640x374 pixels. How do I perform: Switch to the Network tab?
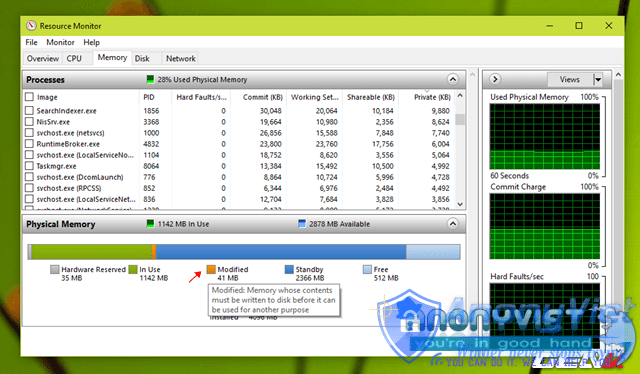coord(180,59)
